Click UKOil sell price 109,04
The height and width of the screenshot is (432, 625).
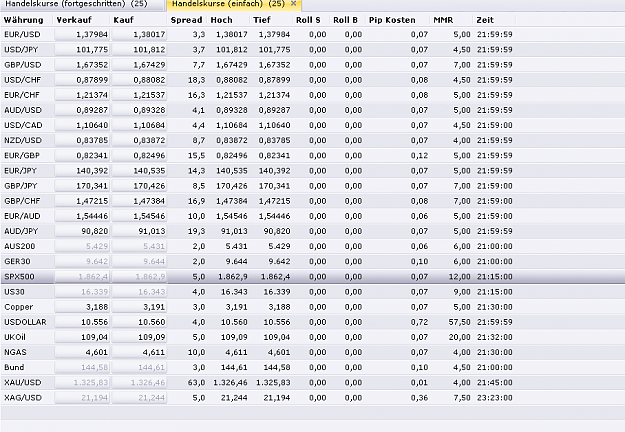point(82,338)
